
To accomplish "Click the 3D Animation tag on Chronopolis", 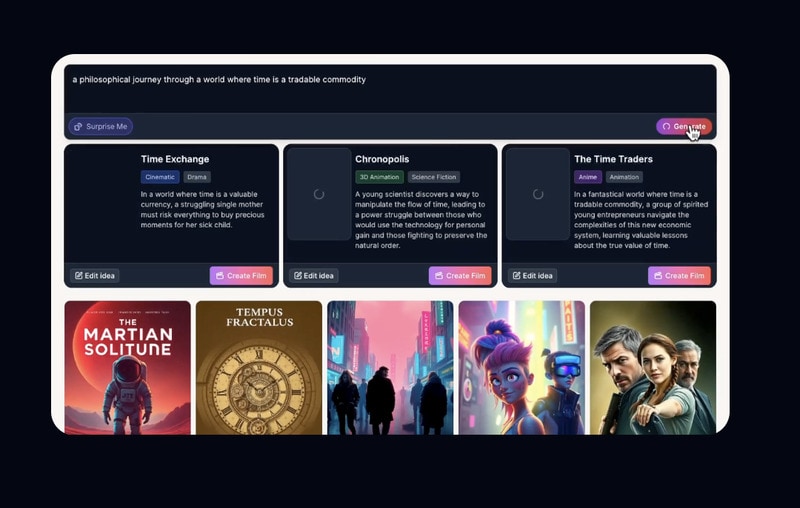I will coord(379,177).
